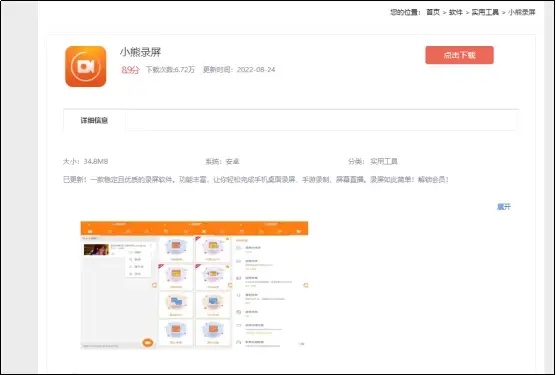Click the 已更新 description paragraph
This screenshot has height=375, width=556.
coord(256,180)
